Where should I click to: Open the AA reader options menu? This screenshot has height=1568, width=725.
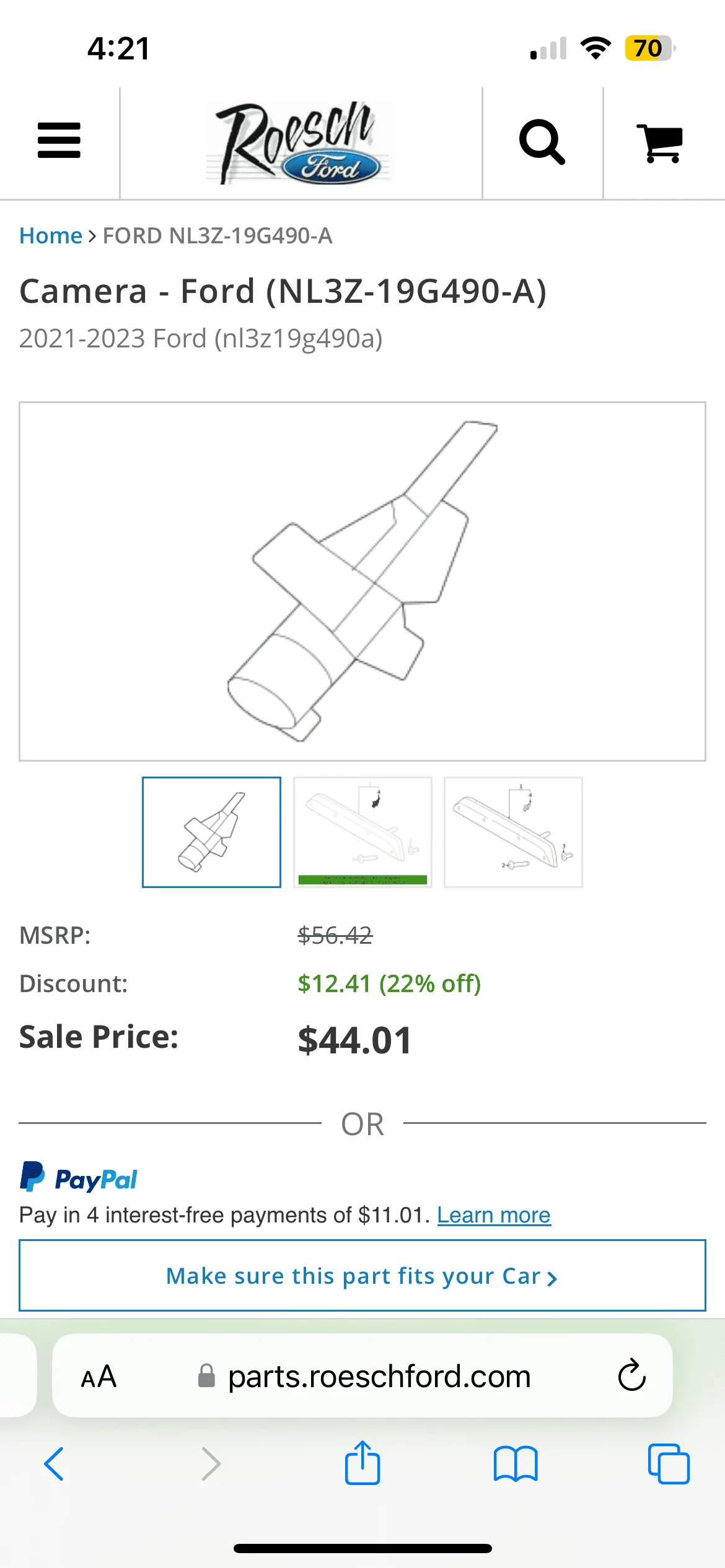pyautogui.click(x=99, y=1377)
